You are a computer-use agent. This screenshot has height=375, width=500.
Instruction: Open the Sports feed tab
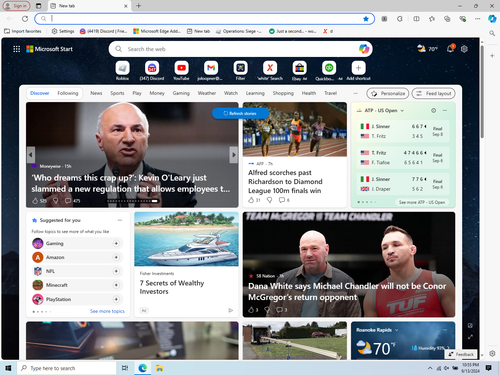click(117, 93)
